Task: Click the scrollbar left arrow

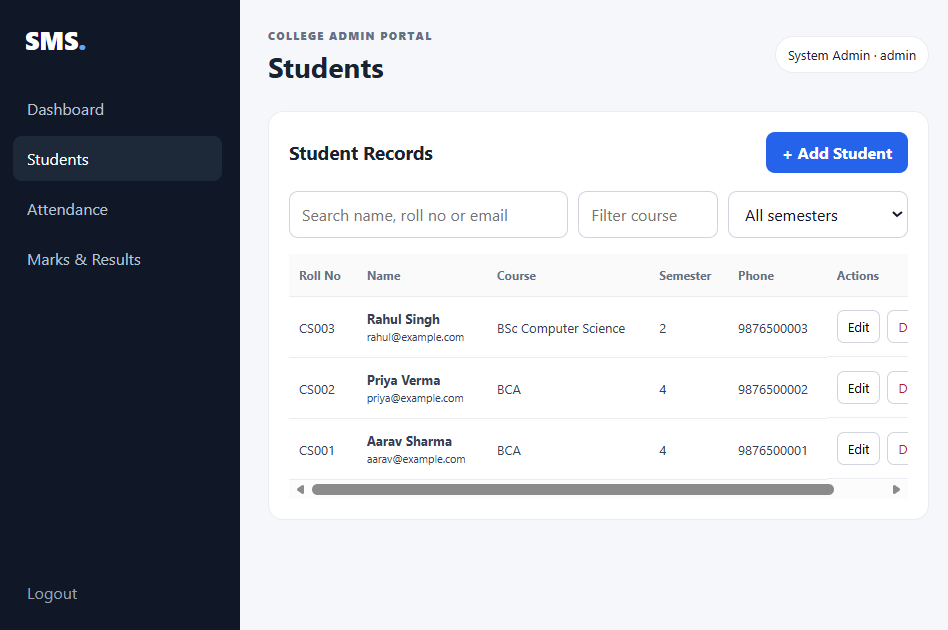Action: [300, 490]
